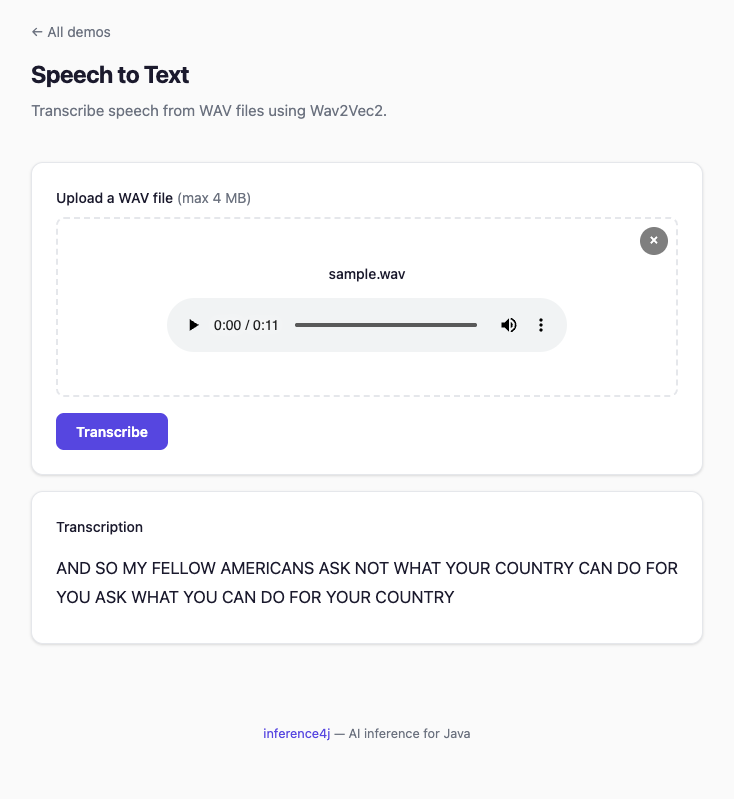Click the 0:00 / 0:11 time display
The width and height of the screenshot is (734, 799).
pos(246,325)
